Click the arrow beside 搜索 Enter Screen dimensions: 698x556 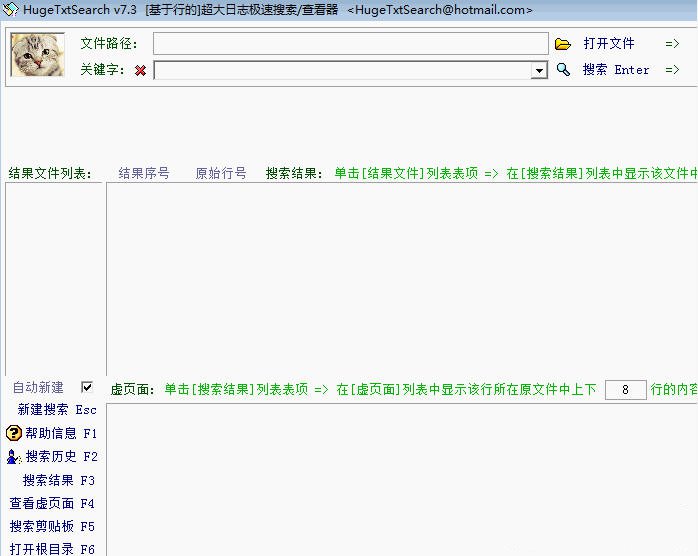point(672,69)
